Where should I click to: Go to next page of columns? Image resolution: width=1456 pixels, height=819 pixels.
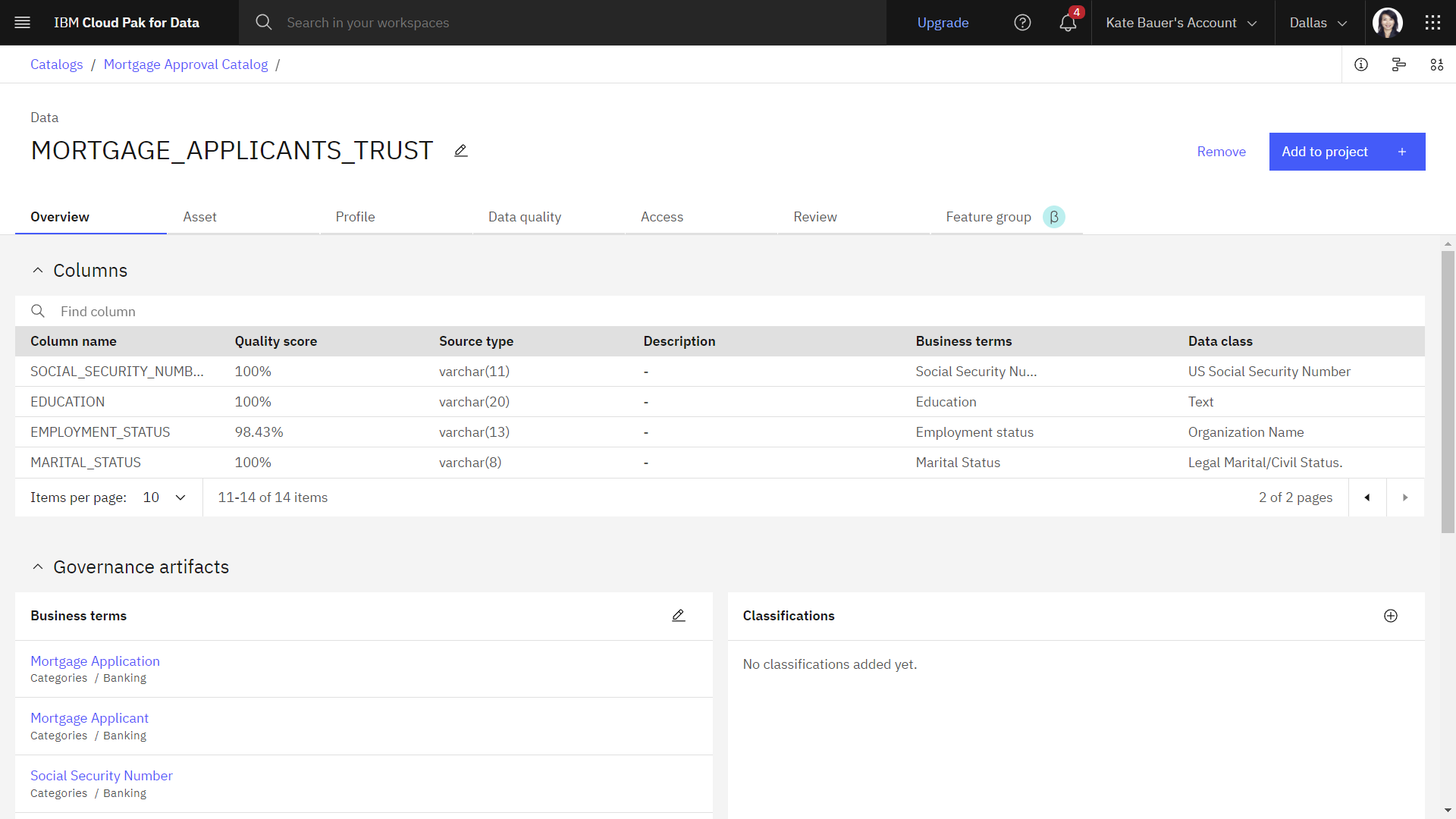[x=1405, y=497]
